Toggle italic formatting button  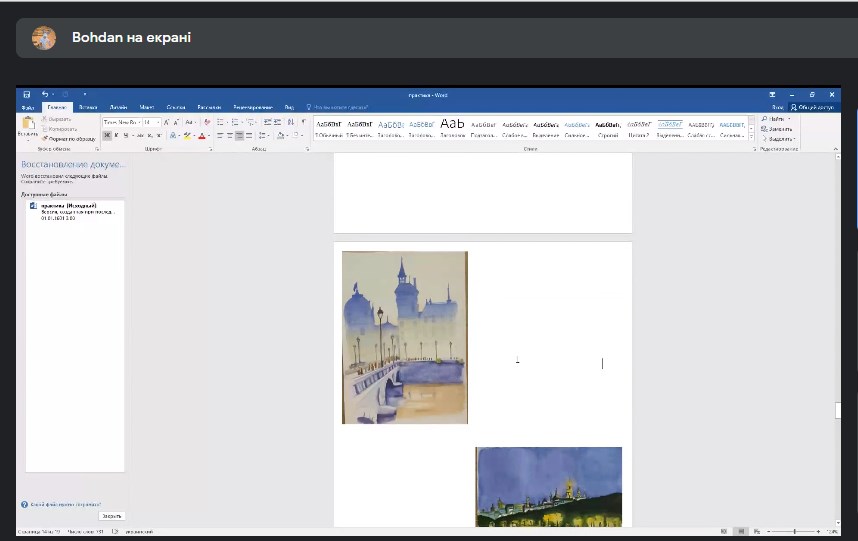click(x=117, y=135)
